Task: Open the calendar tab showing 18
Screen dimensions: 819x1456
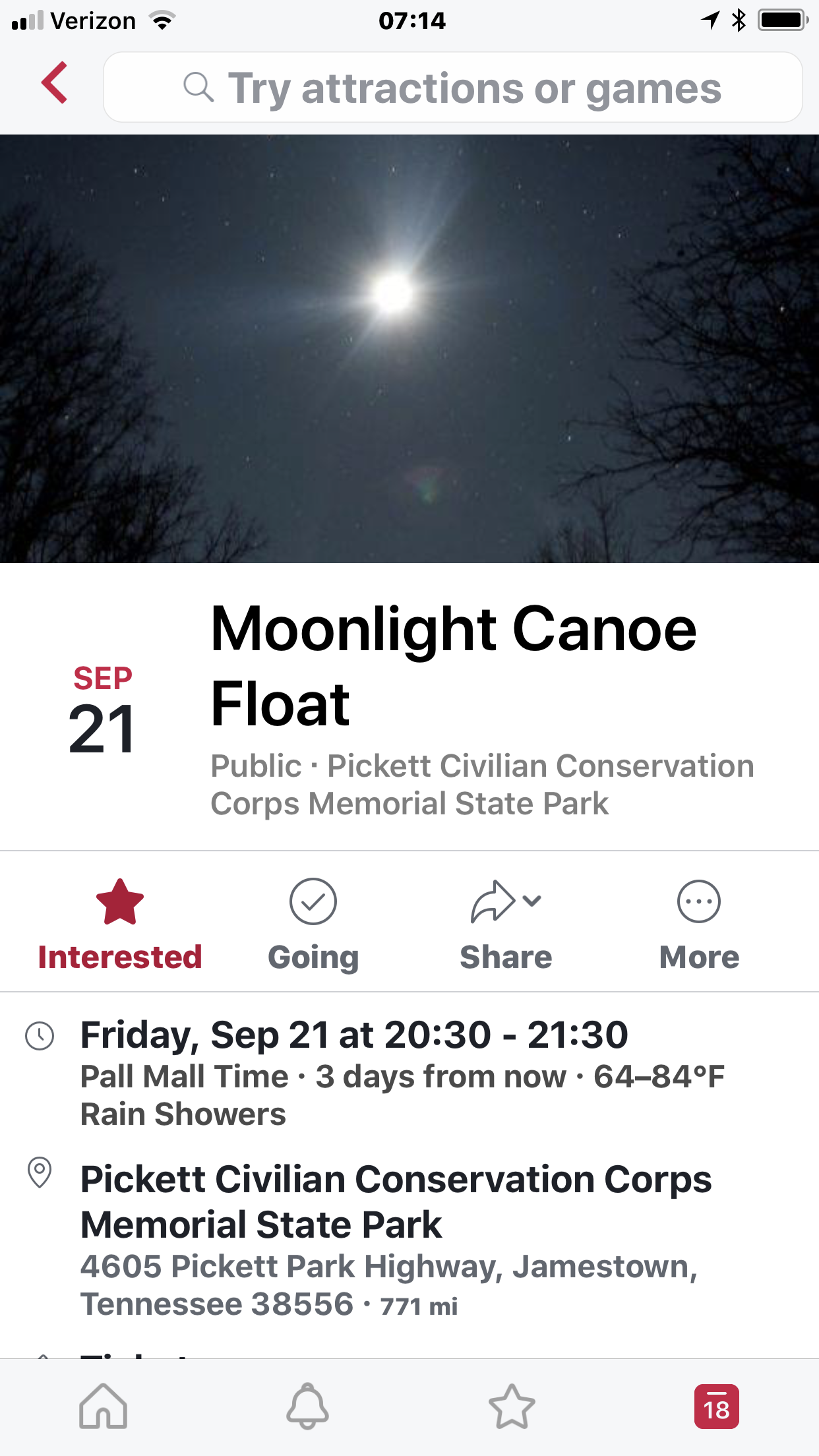Action: point(716,1406)
